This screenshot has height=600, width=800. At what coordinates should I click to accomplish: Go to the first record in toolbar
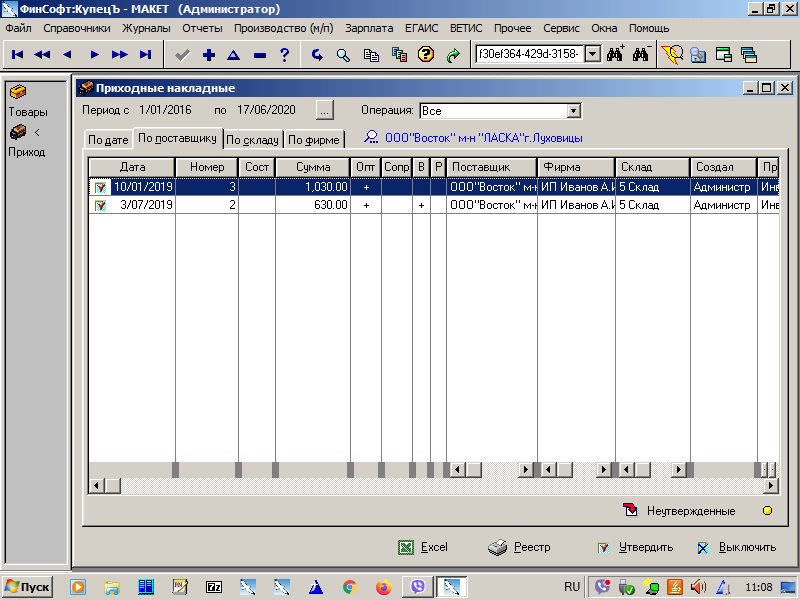(18, 55)
